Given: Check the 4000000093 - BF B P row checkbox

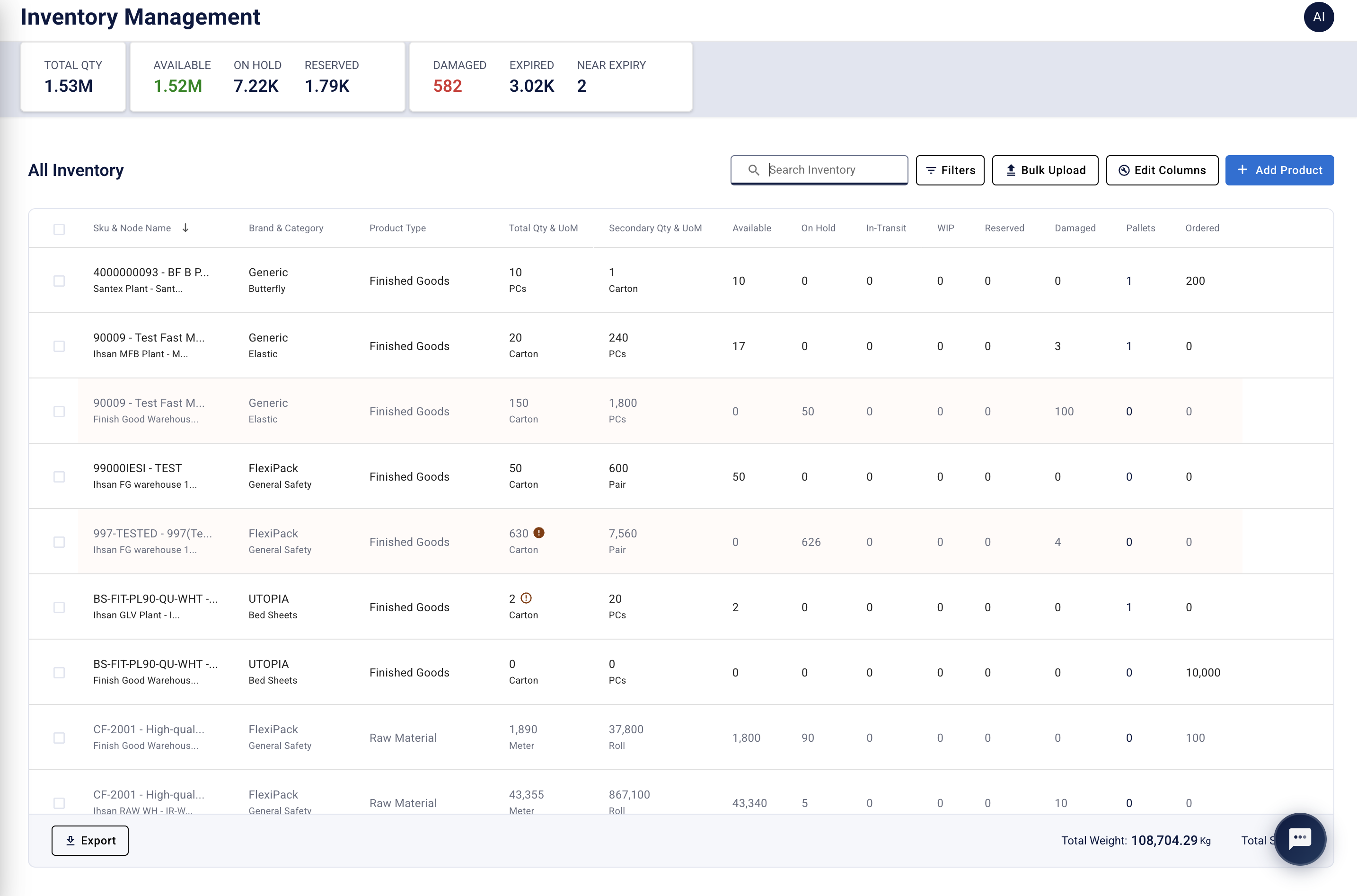Looking at the screenshot, I should pos(59,281).
